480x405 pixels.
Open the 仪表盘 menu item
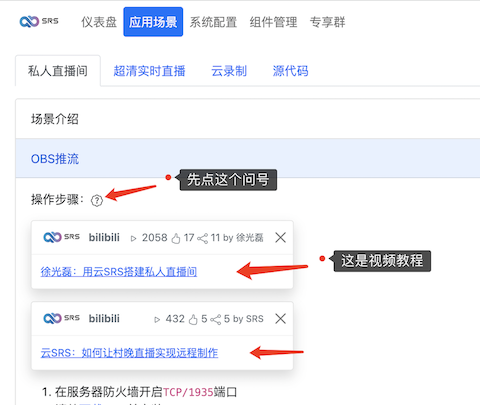(99, 22)
